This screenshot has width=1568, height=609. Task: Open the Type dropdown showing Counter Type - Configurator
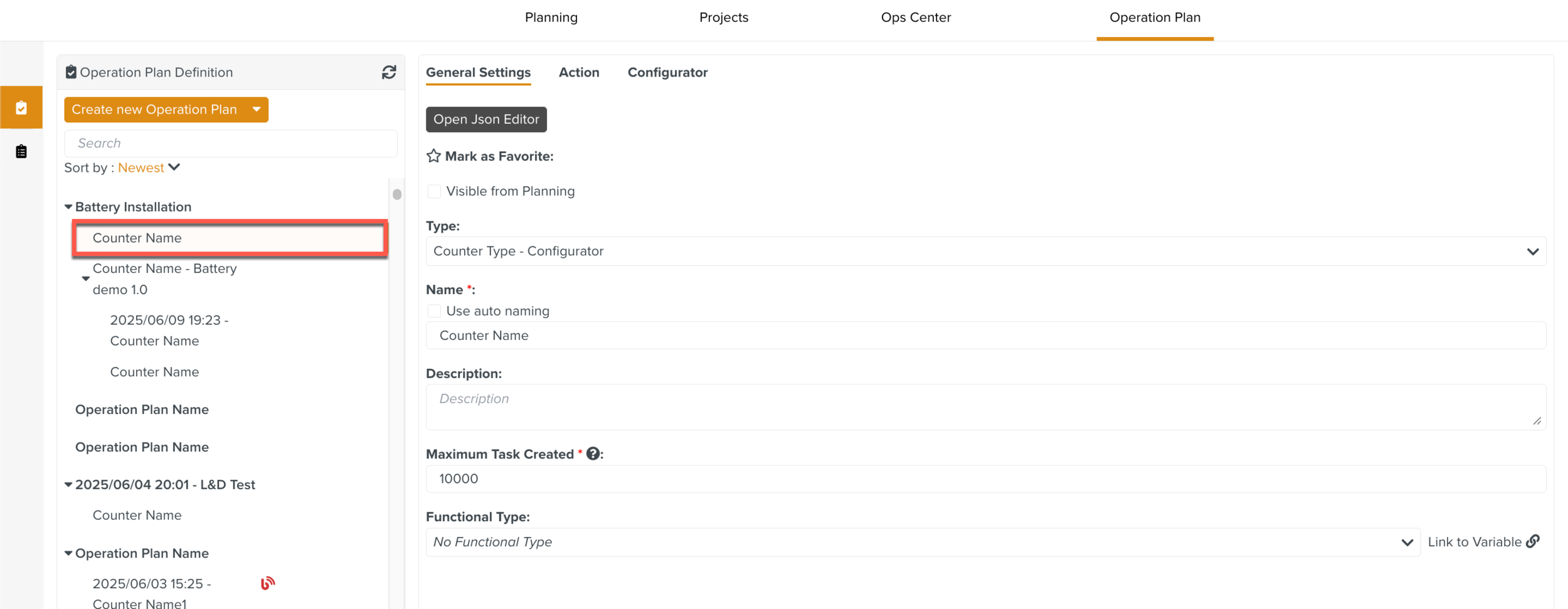click(985, 252)
